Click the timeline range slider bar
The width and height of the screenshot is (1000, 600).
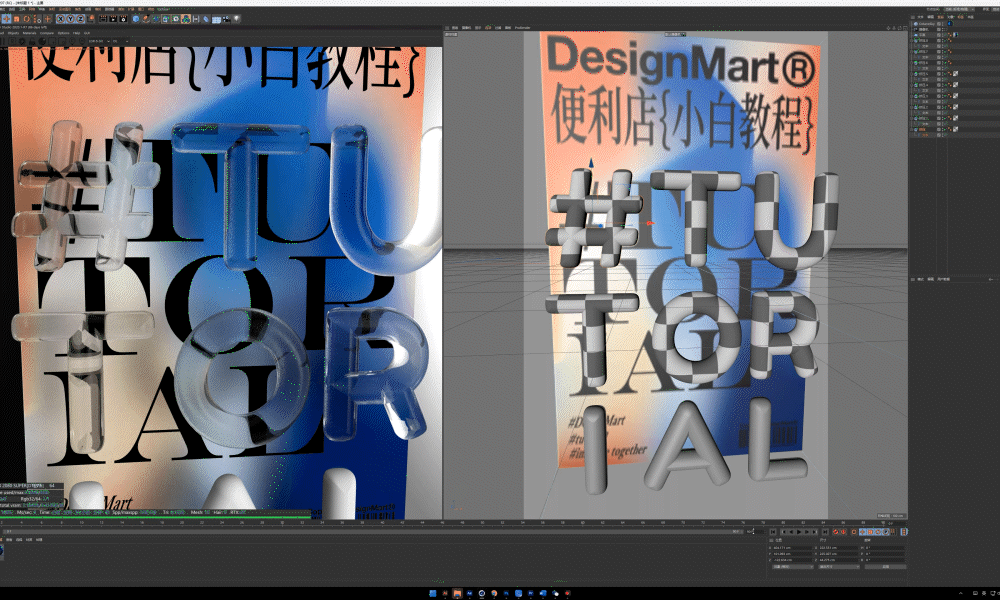click(x=373, y=531)
